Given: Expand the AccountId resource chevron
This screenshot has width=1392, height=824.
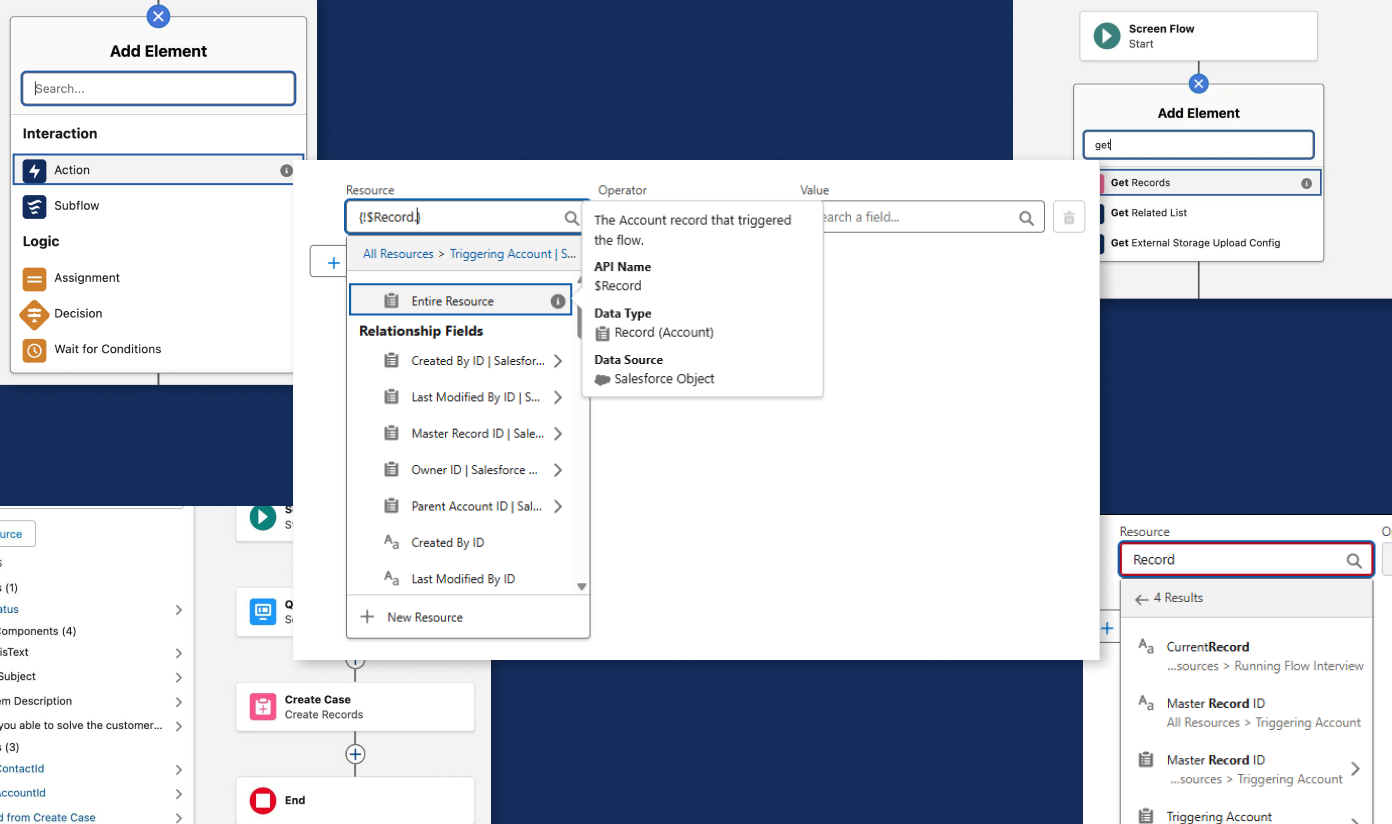Looking at the screenshot, I should point(179,794).
